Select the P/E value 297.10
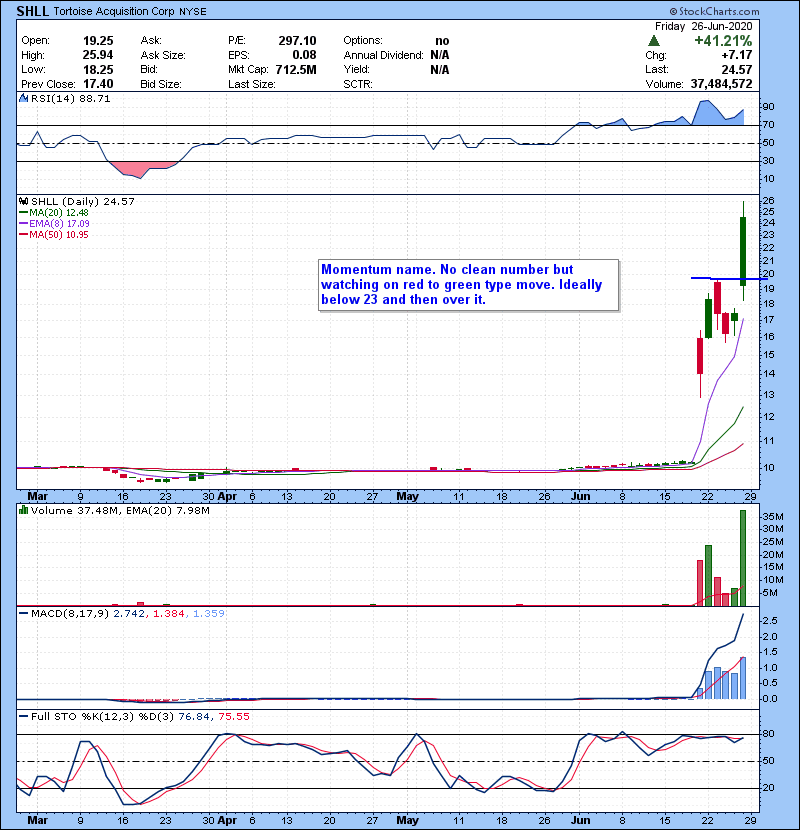Image resolution: width=800 pixels, height=830 pixels. [298, 41]
